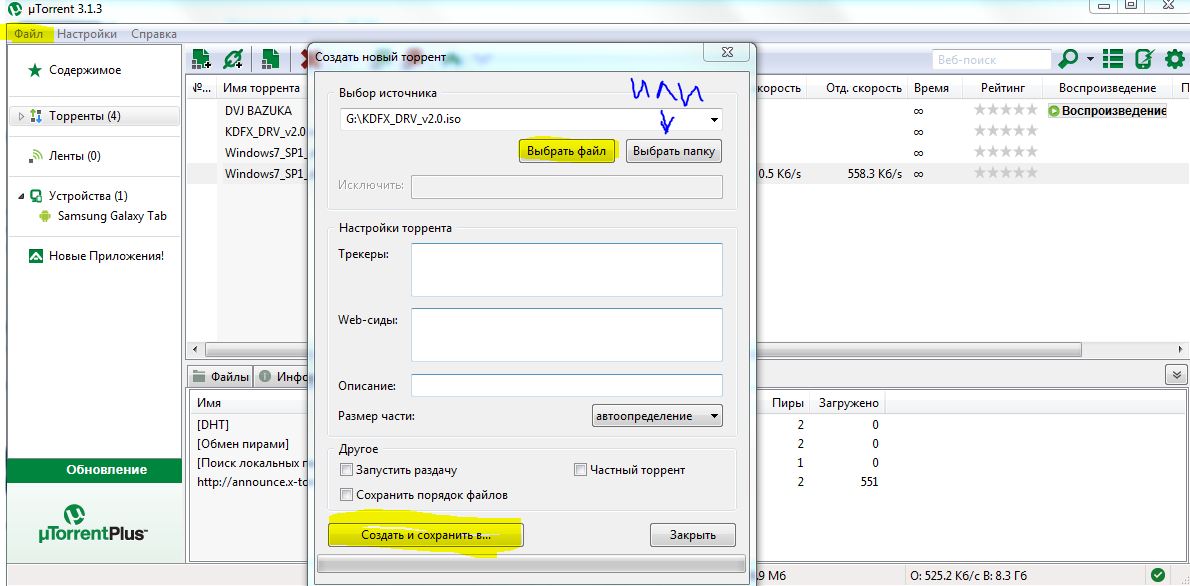Sort by Время column header
The width and height of the screenshot is (1190, 586).
tap(931, 88)
